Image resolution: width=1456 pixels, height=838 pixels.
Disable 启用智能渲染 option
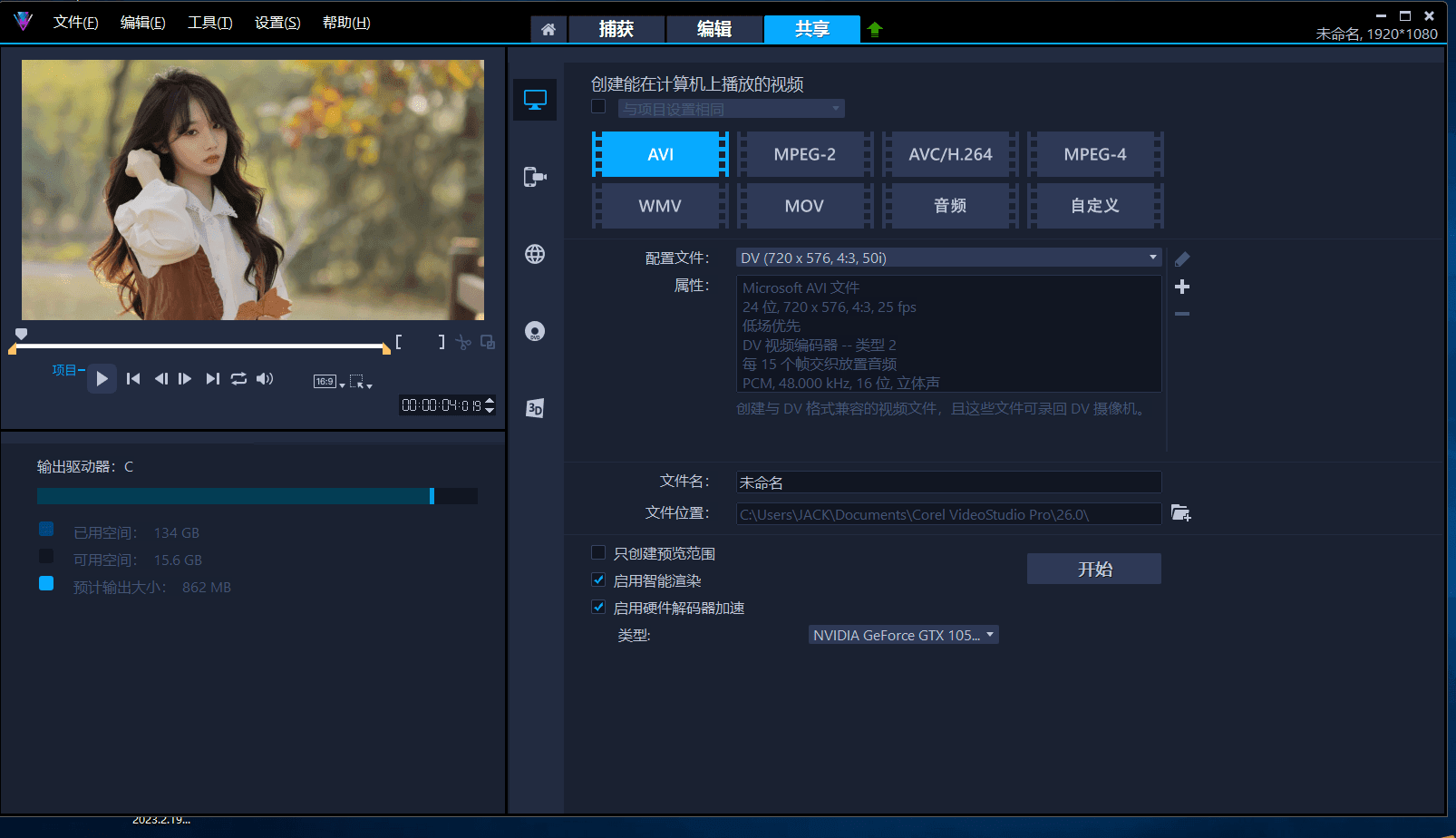(598, 580)
